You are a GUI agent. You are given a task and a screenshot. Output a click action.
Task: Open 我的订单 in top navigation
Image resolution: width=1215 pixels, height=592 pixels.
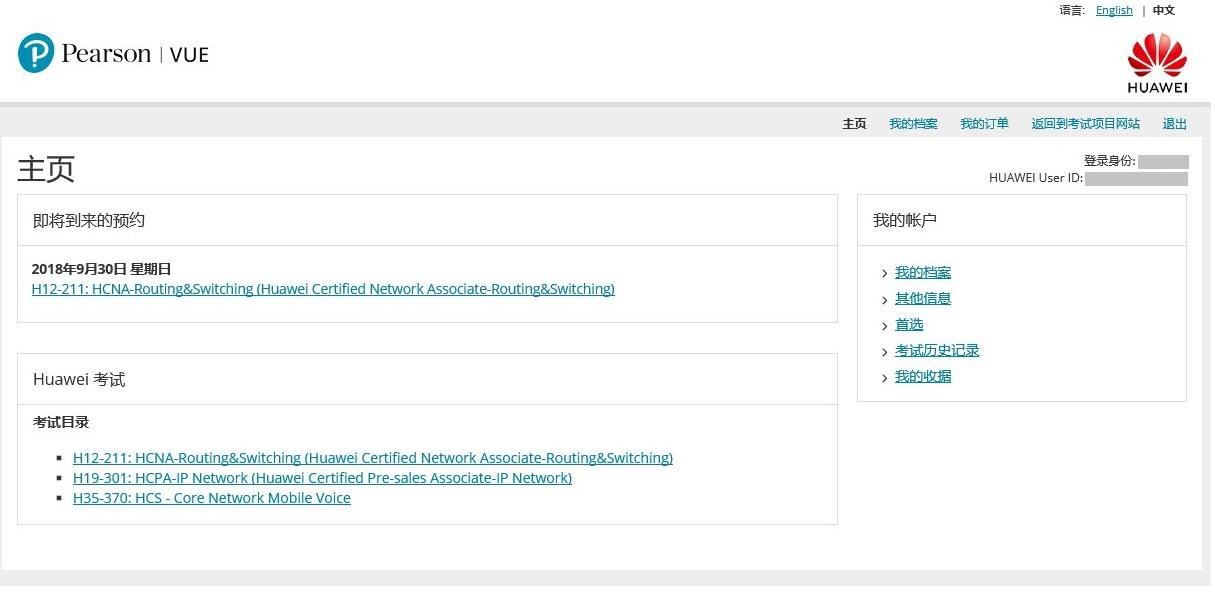[x=984, y=124]
